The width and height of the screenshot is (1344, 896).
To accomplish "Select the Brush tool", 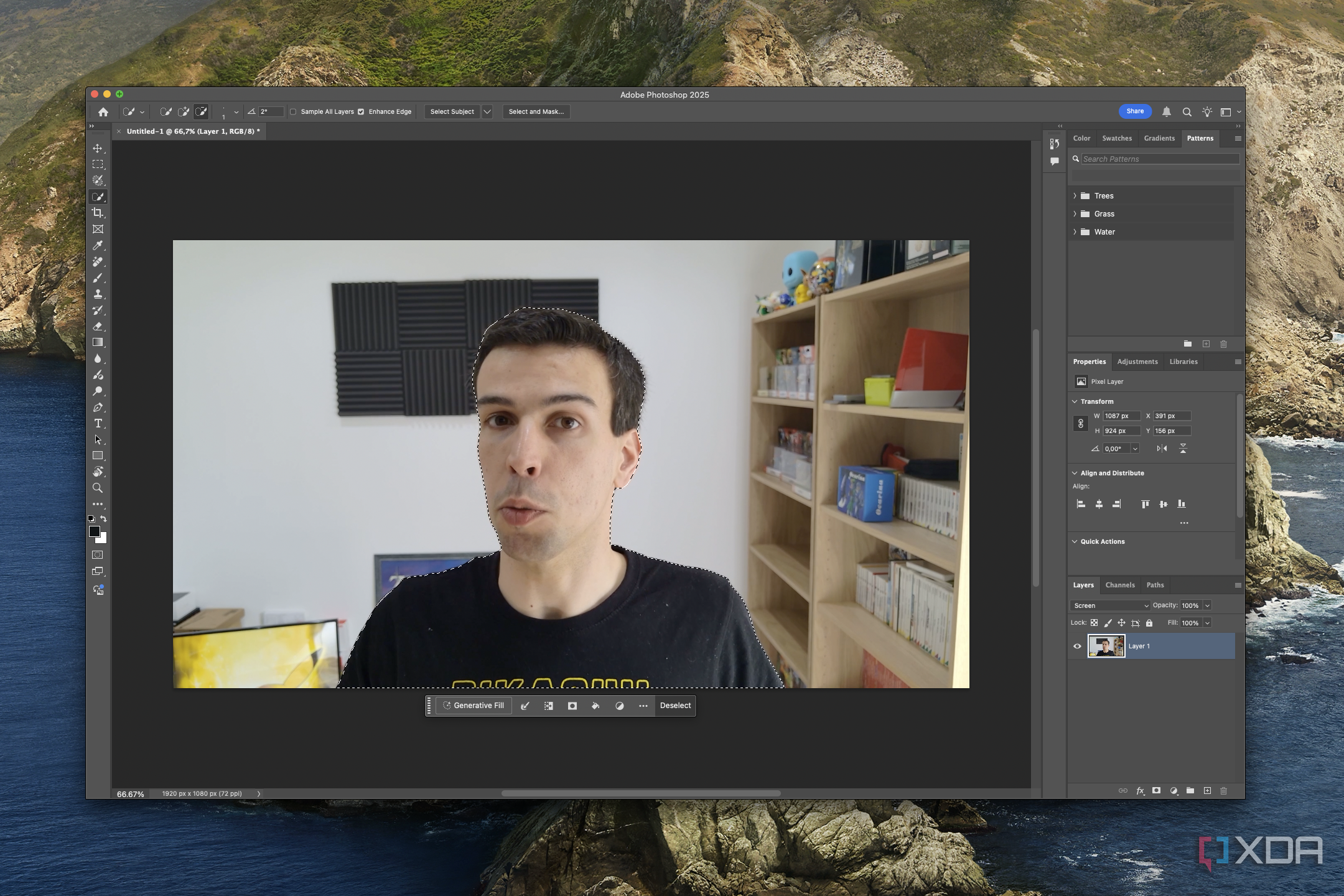I will pyautogui.click(x=98, y=278).
